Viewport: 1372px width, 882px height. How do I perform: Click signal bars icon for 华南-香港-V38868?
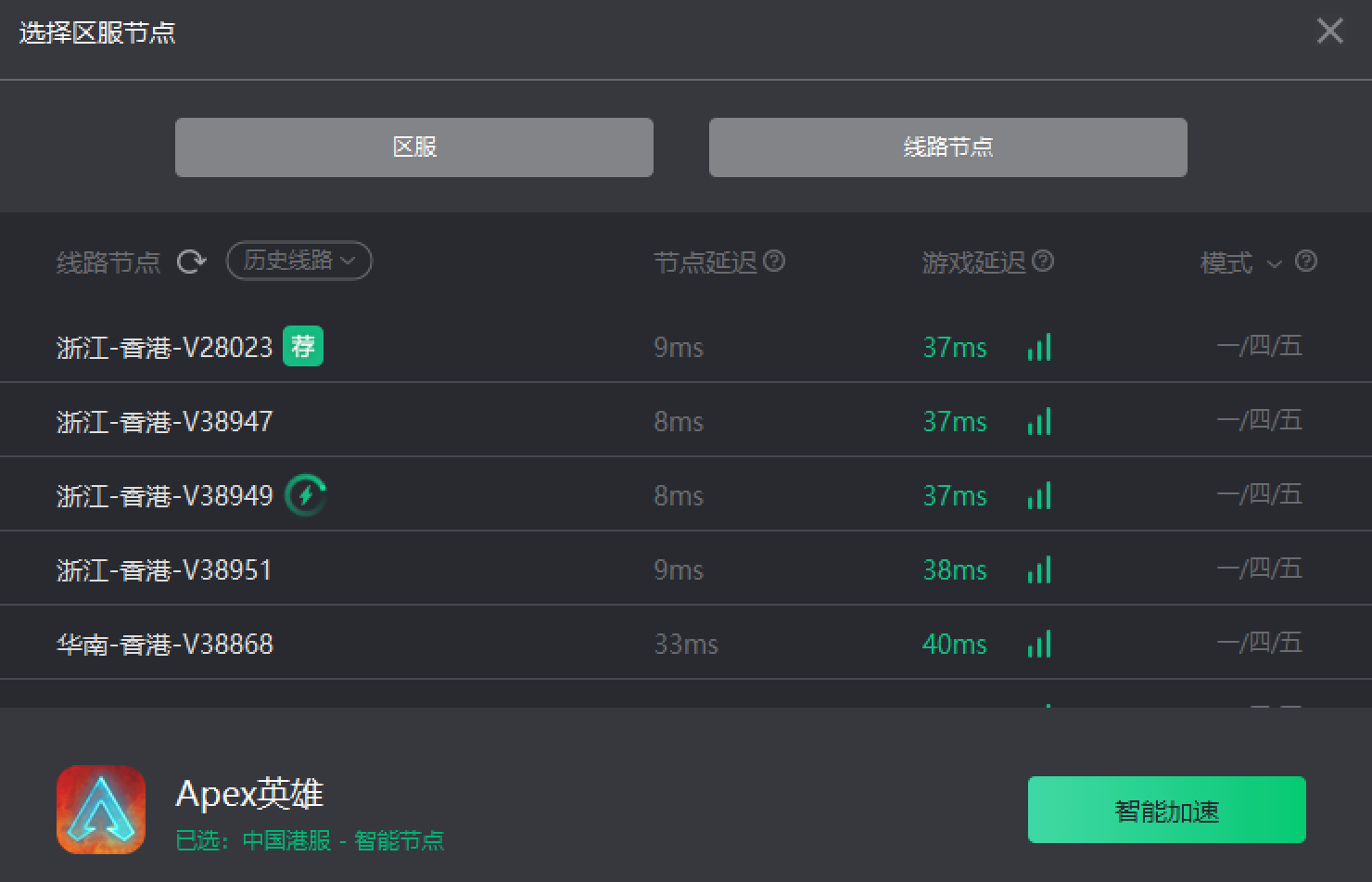pyautogui.click(x=1039, y=645)
